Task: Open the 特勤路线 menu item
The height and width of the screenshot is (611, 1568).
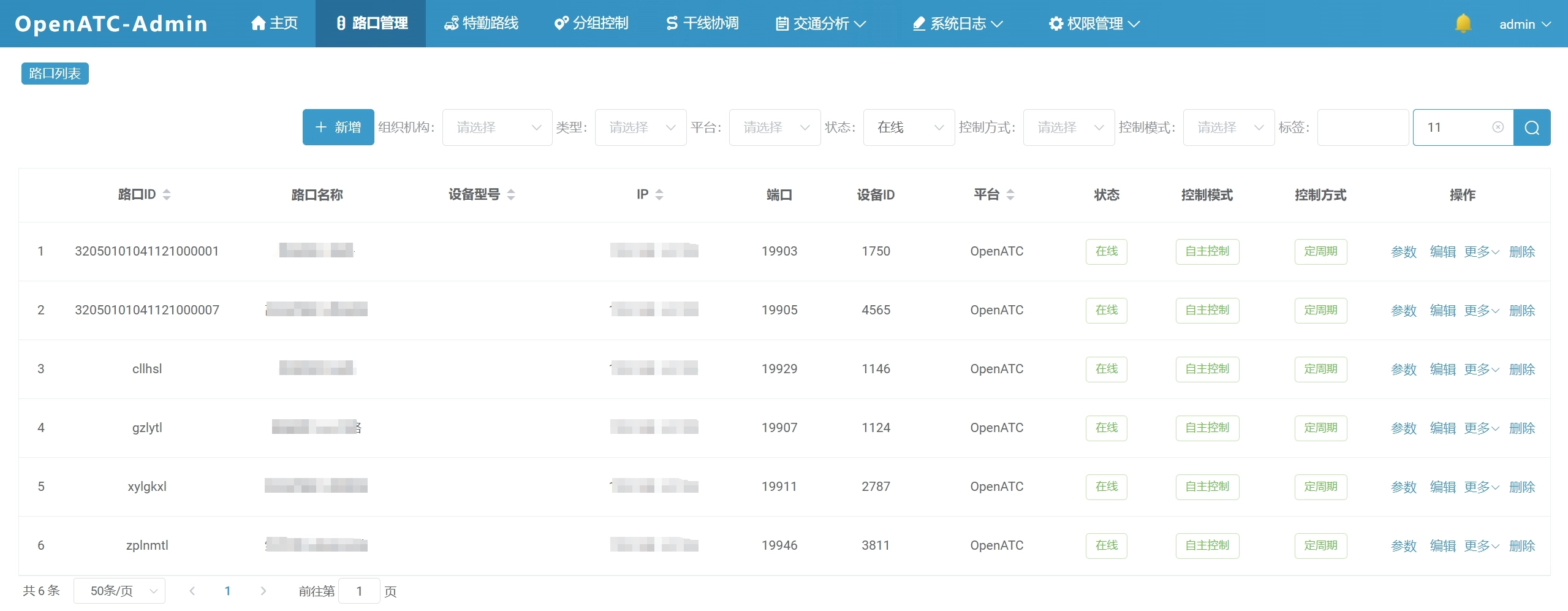Action: [x=481, y=23]
